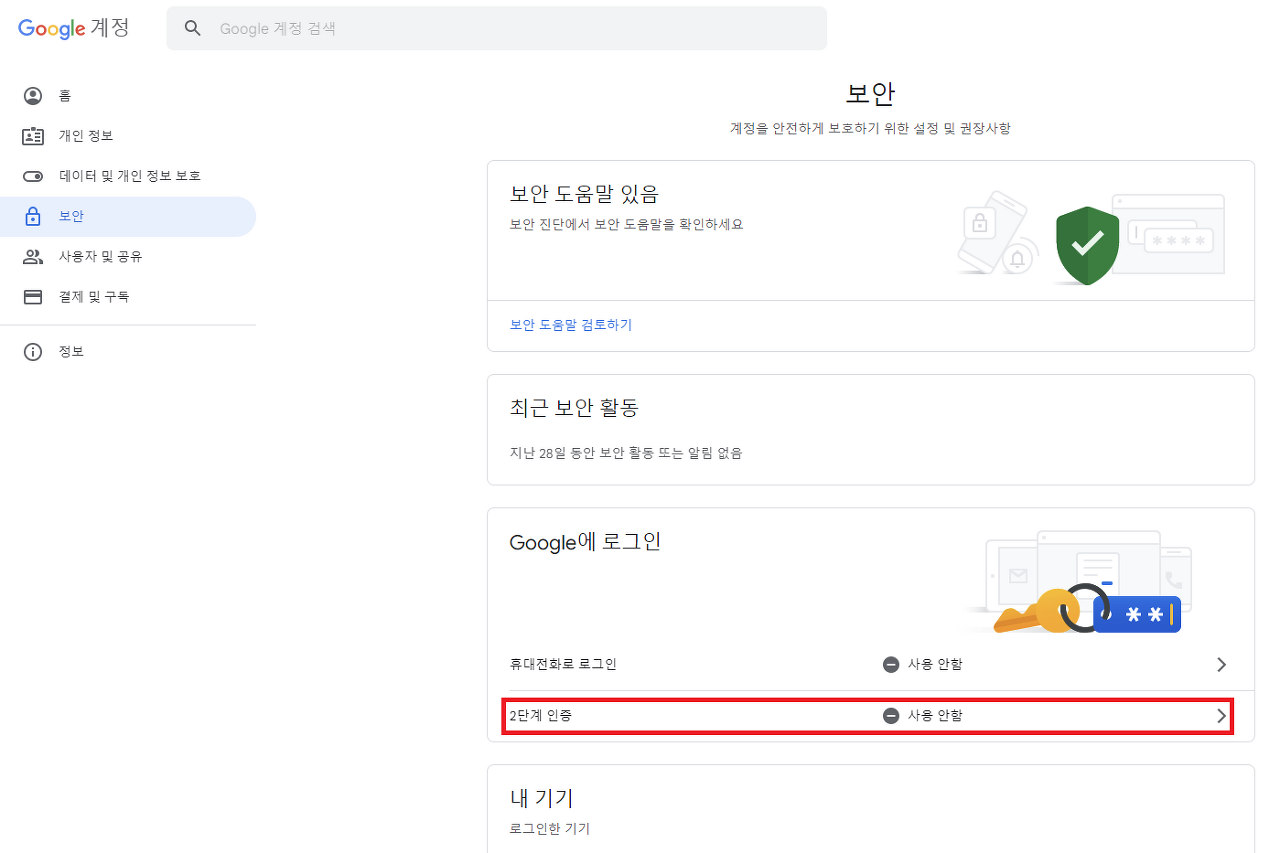The width and height of the screenshot is (1280, 853).
Task: Click 보안 진단에서 보안 도움말을 확인하세요 text
Action: (x=627, y=224)
